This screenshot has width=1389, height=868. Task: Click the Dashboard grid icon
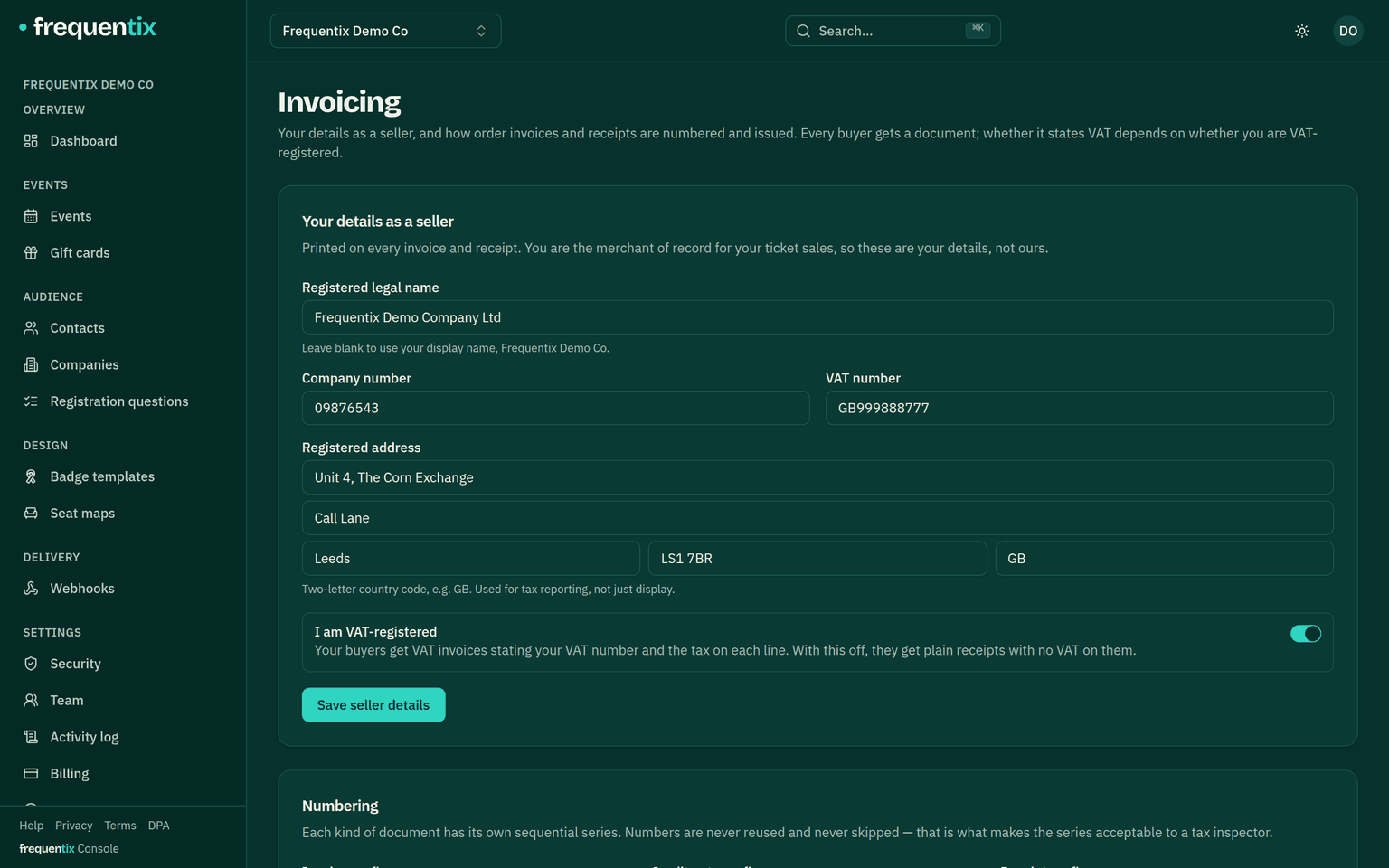point(31,141)
